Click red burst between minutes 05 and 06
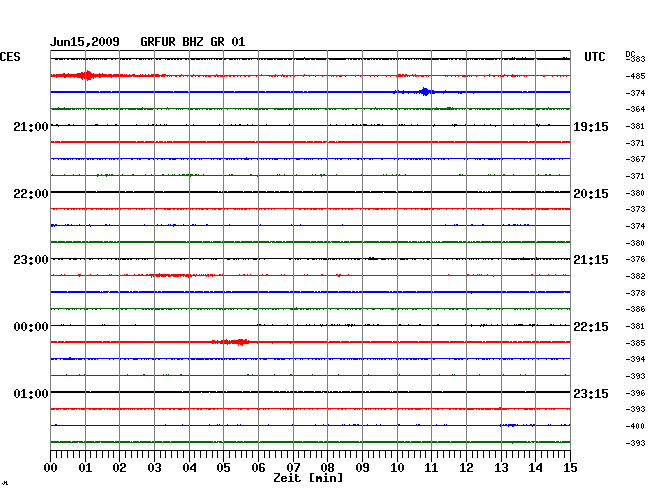 (231, 342)
